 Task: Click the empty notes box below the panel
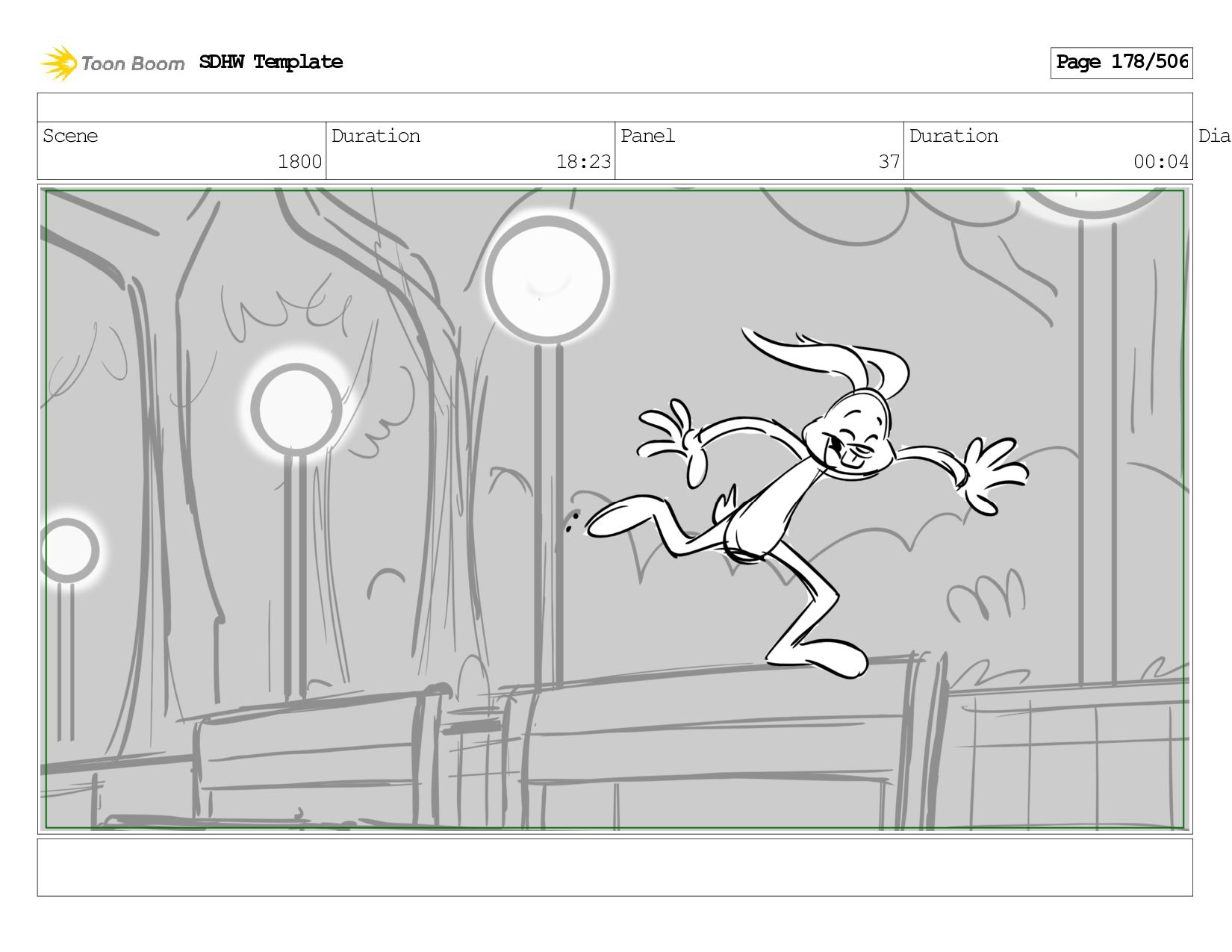[x=615, y=868]
